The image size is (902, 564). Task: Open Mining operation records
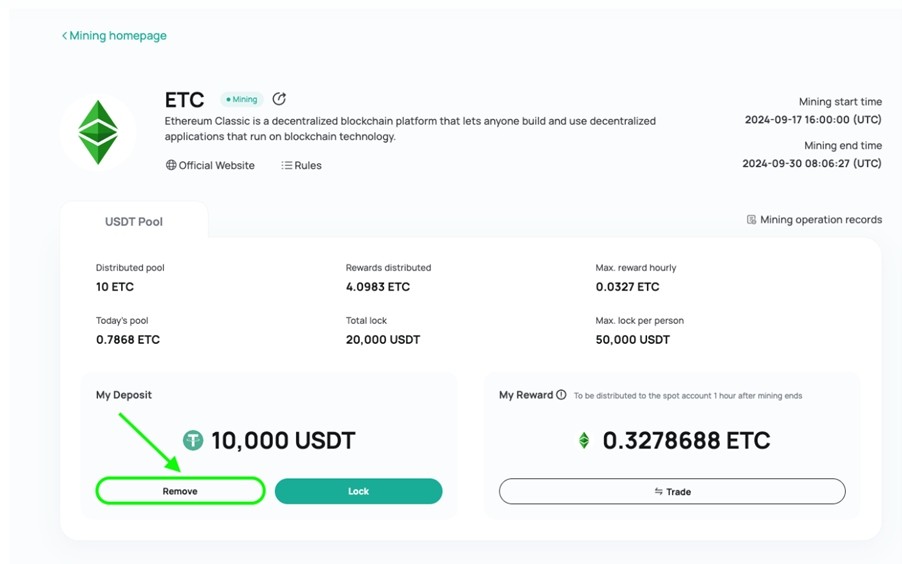[814, 220]
